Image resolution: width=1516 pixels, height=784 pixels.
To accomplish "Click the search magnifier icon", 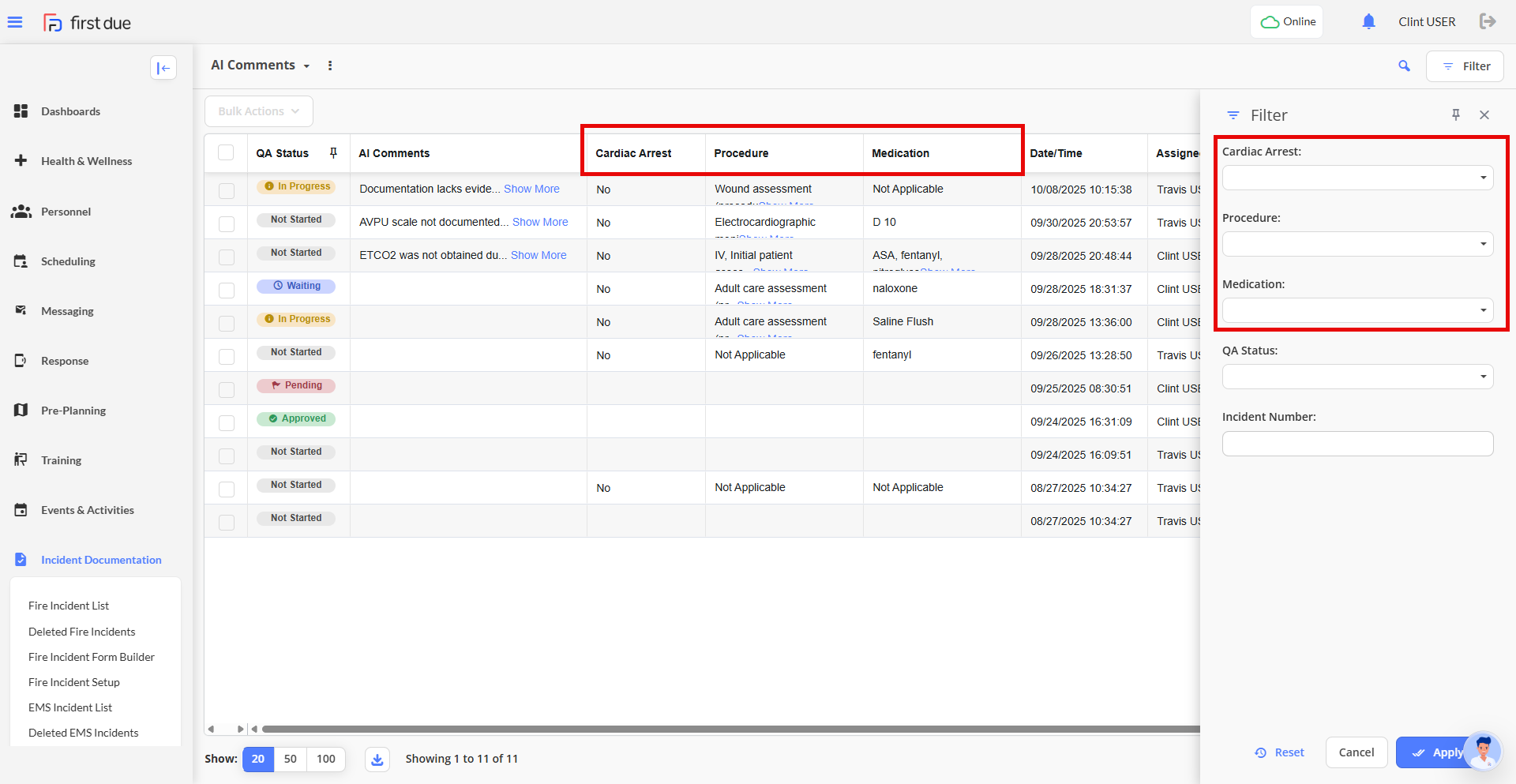I will click(1404, 66).
